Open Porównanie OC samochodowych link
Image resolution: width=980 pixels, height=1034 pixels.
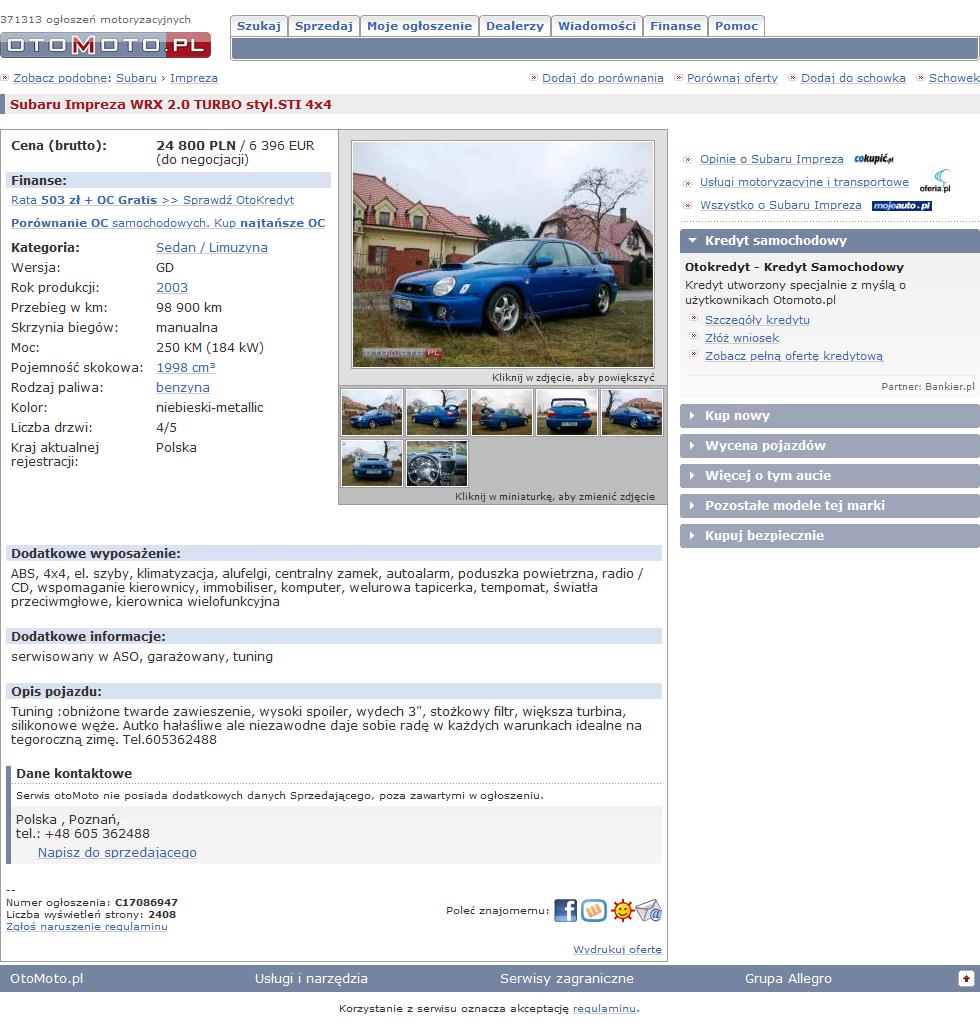coord(168,224)
